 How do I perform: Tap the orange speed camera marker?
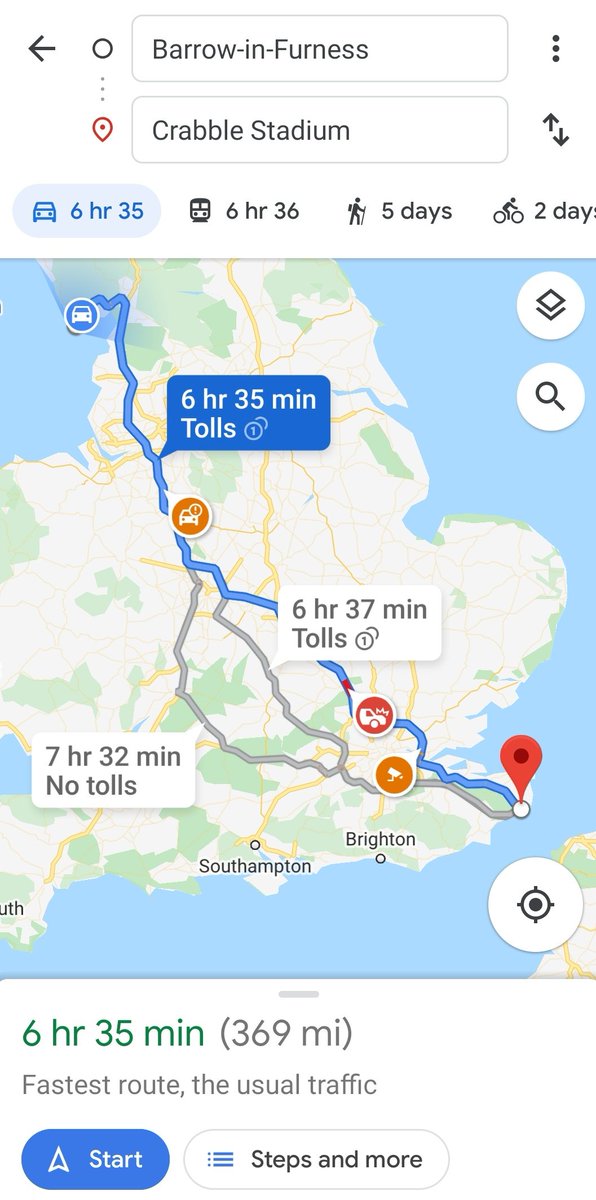point(394,775)
